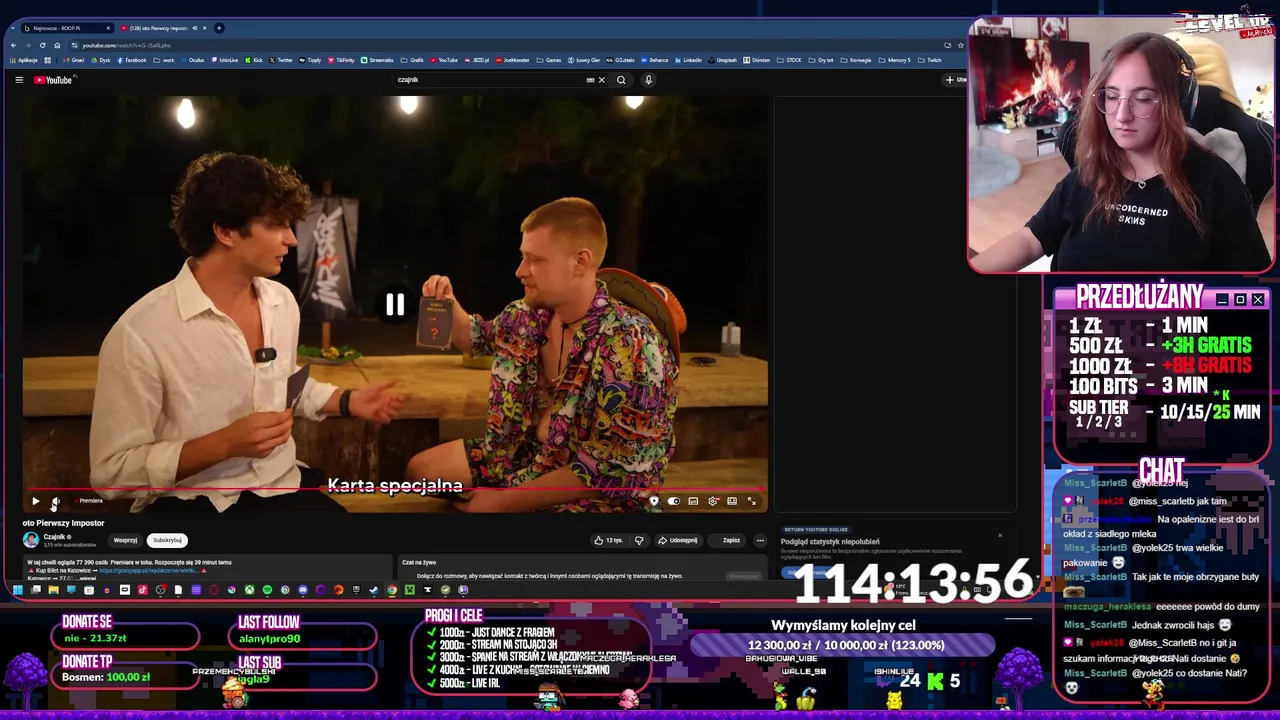This screenshot has height=720, width=1280.
Task: Open a new browser tab
Action: (x=219, y=28)
